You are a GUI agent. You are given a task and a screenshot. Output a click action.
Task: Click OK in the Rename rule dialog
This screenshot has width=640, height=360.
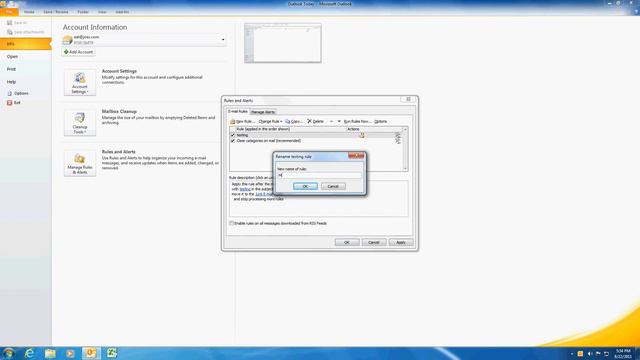coord(305,186)
